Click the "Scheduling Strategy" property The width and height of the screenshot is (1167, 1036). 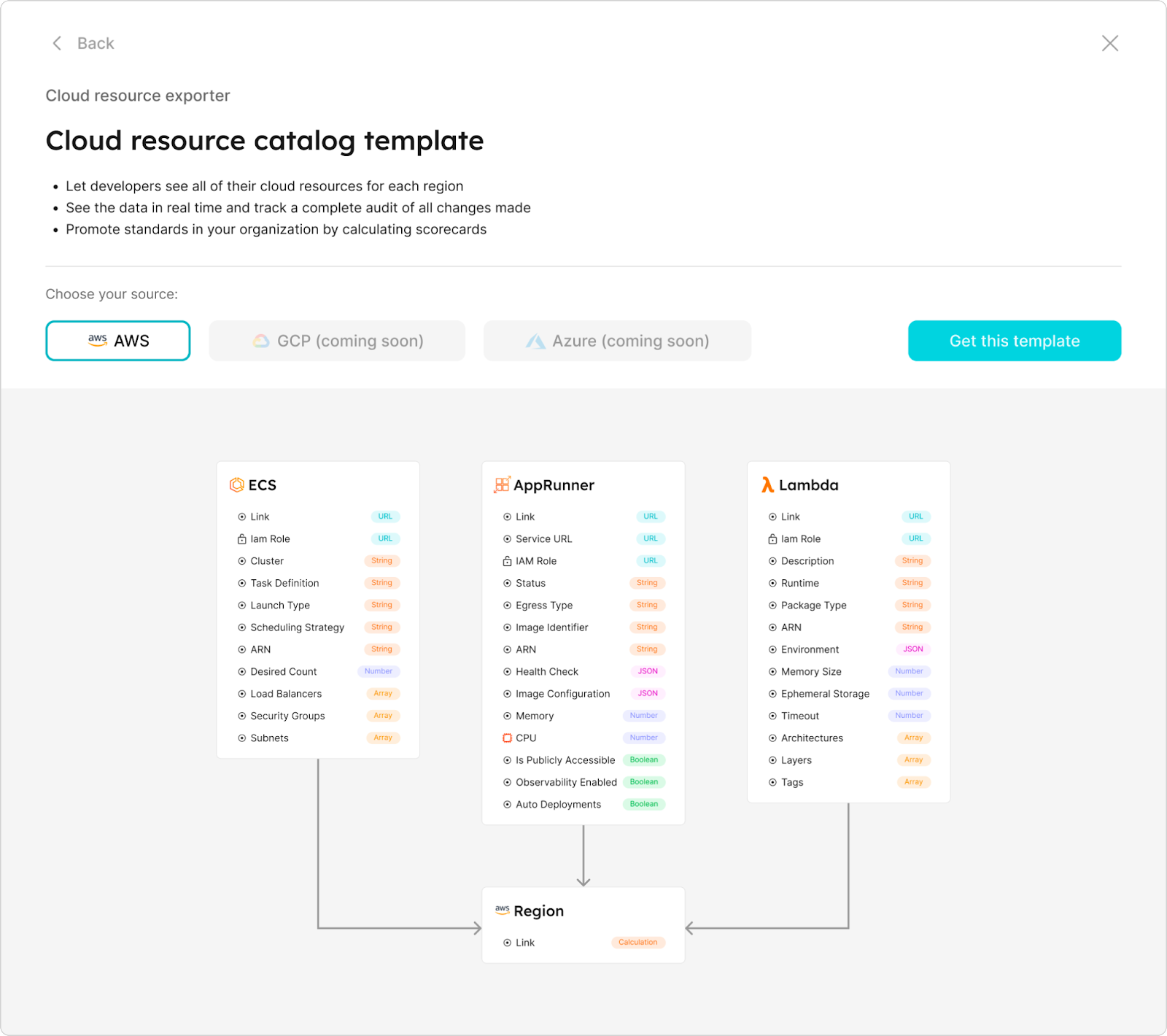coord(297,627)
